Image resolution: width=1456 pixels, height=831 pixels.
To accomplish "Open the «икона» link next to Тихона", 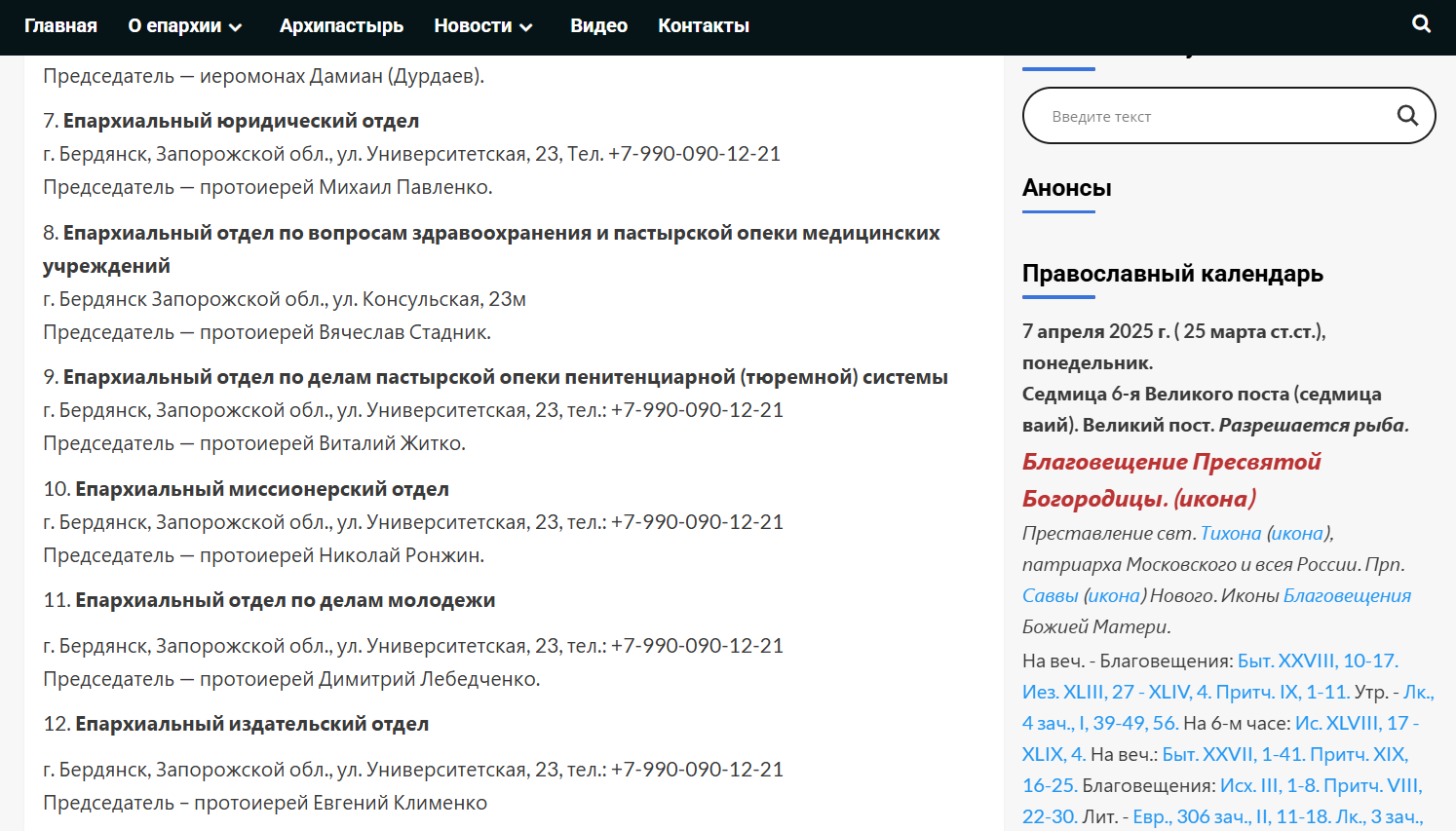I will [x=1298, y=533].
